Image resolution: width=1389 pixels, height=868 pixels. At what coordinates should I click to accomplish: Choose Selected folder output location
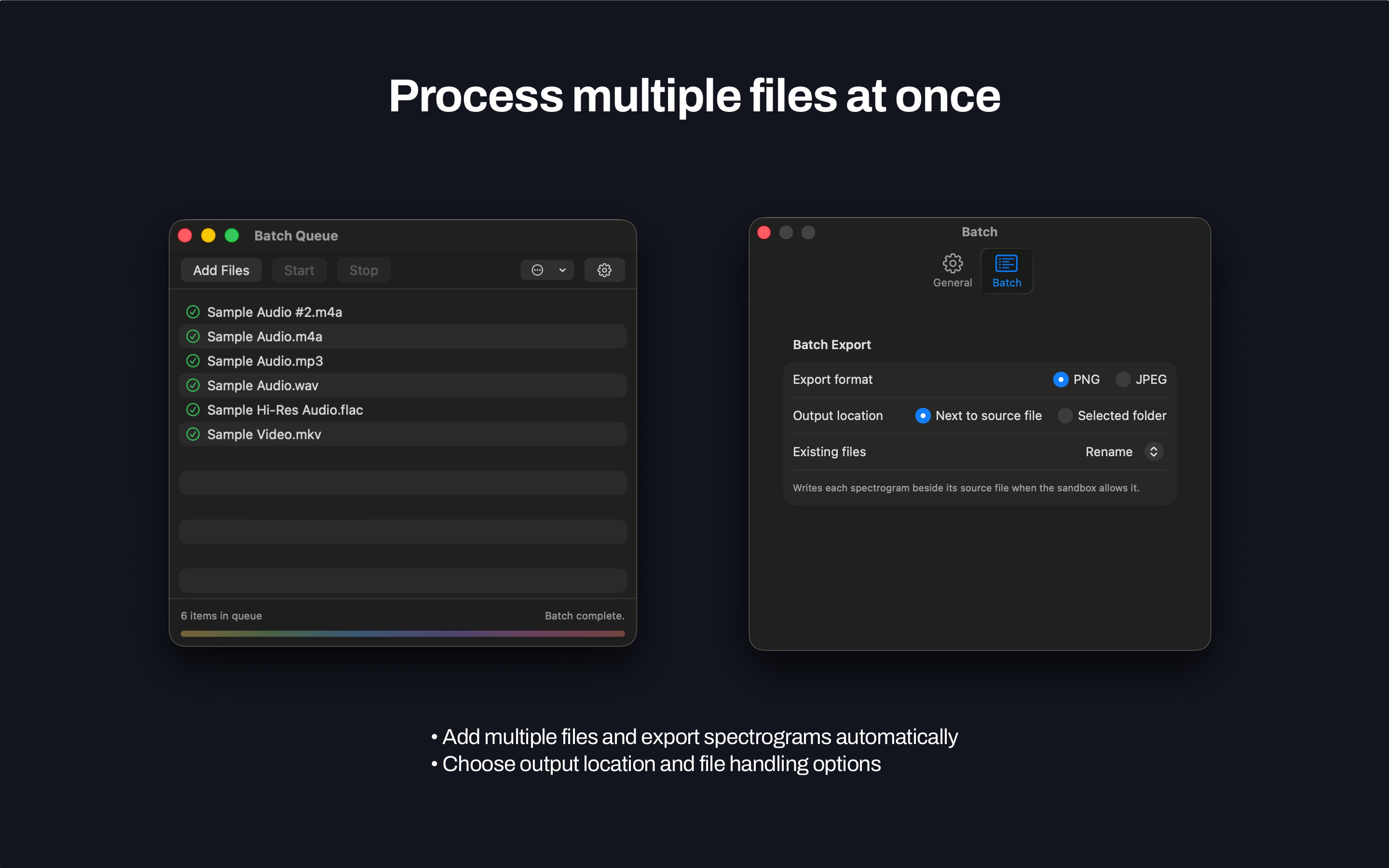click(1065, 416)
